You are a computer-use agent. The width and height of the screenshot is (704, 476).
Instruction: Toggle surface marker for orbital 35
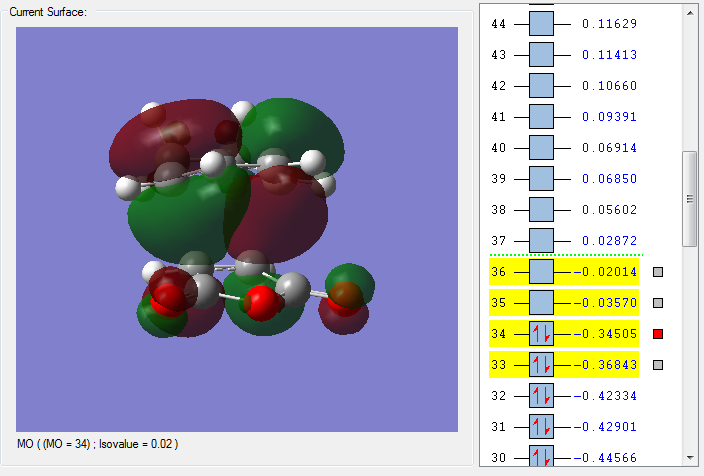click(658, 303)
